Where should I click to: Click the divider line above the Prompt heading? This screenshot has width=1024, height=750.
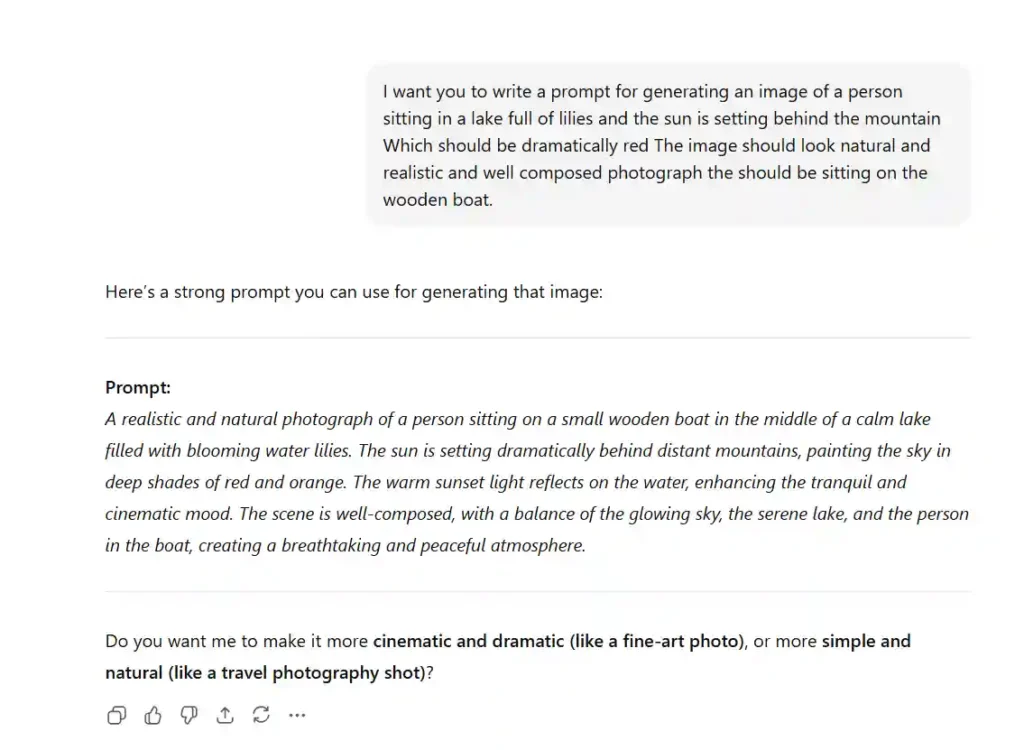click(537, 338)
